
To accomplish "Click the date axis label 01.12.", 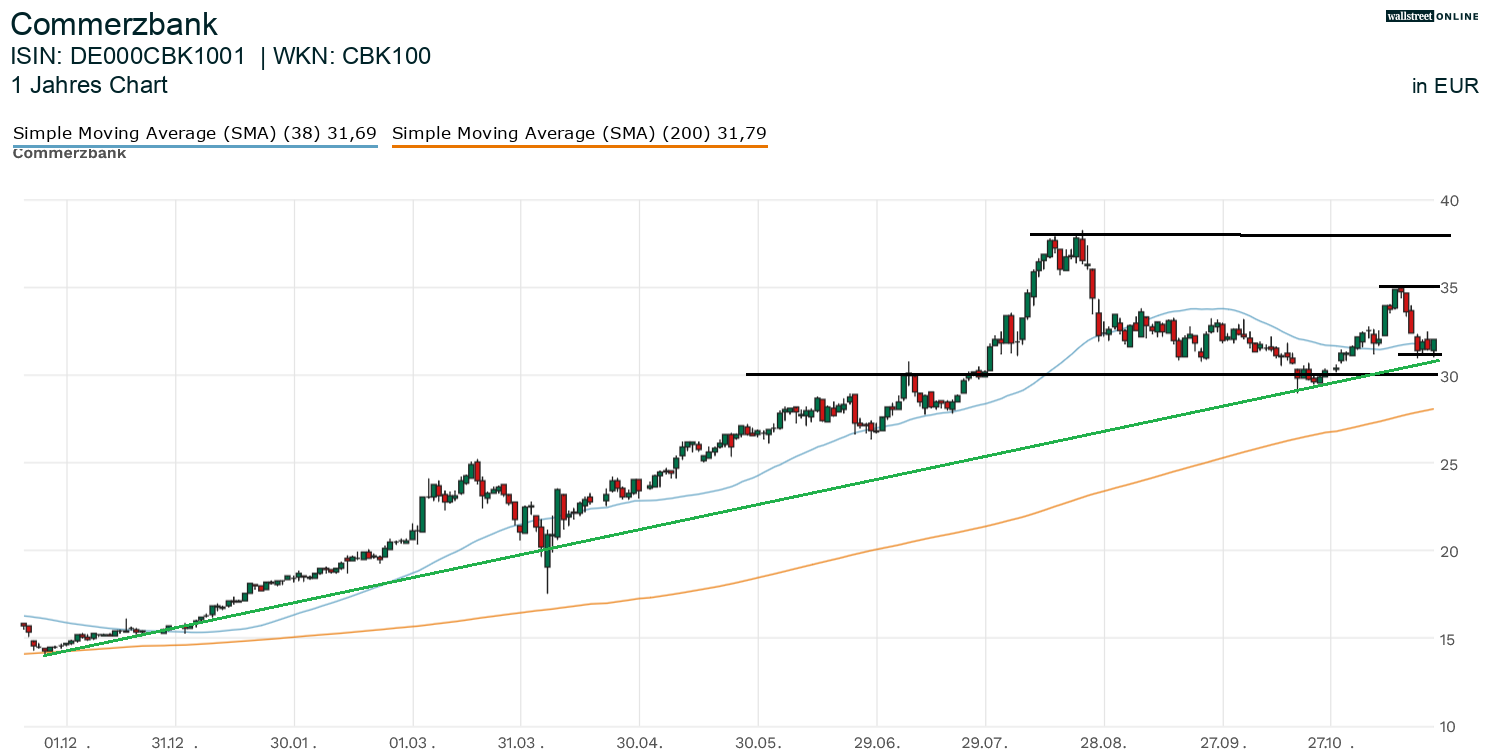I will [66, 743].
